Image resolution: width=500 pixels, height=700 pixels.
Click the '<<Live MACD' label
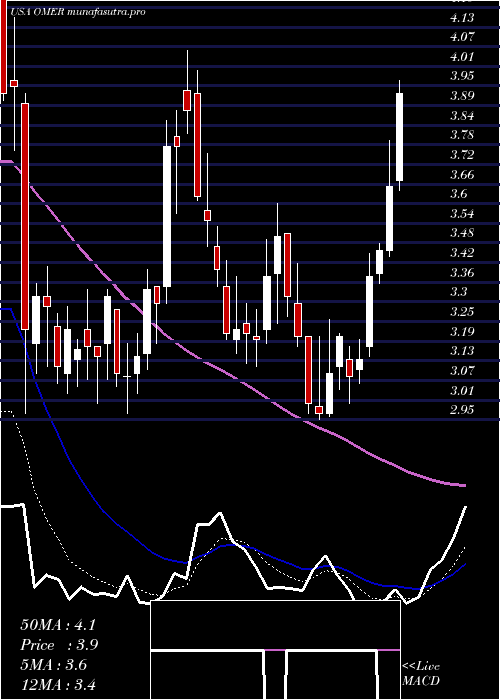point(421,674)
